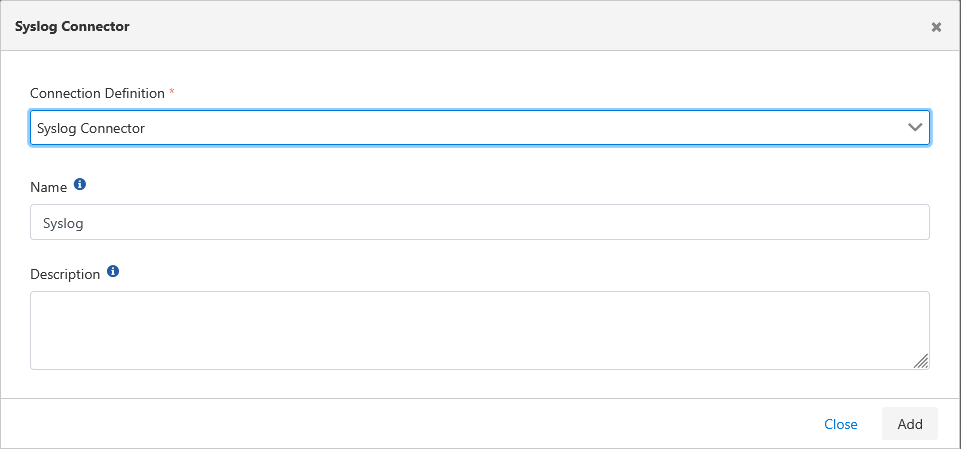Click the info icon beside Name
This screenshot has width=961, height=449.
[x=80, y=185]
